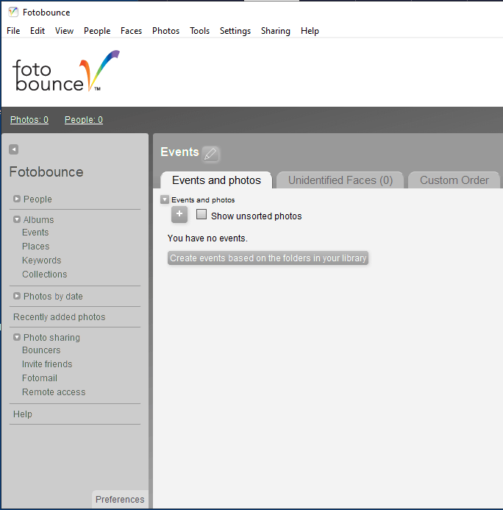The width and height of the screenshot is (503, 510).
Task: Select Events under Albums
Action: click(x=35, y=232)
